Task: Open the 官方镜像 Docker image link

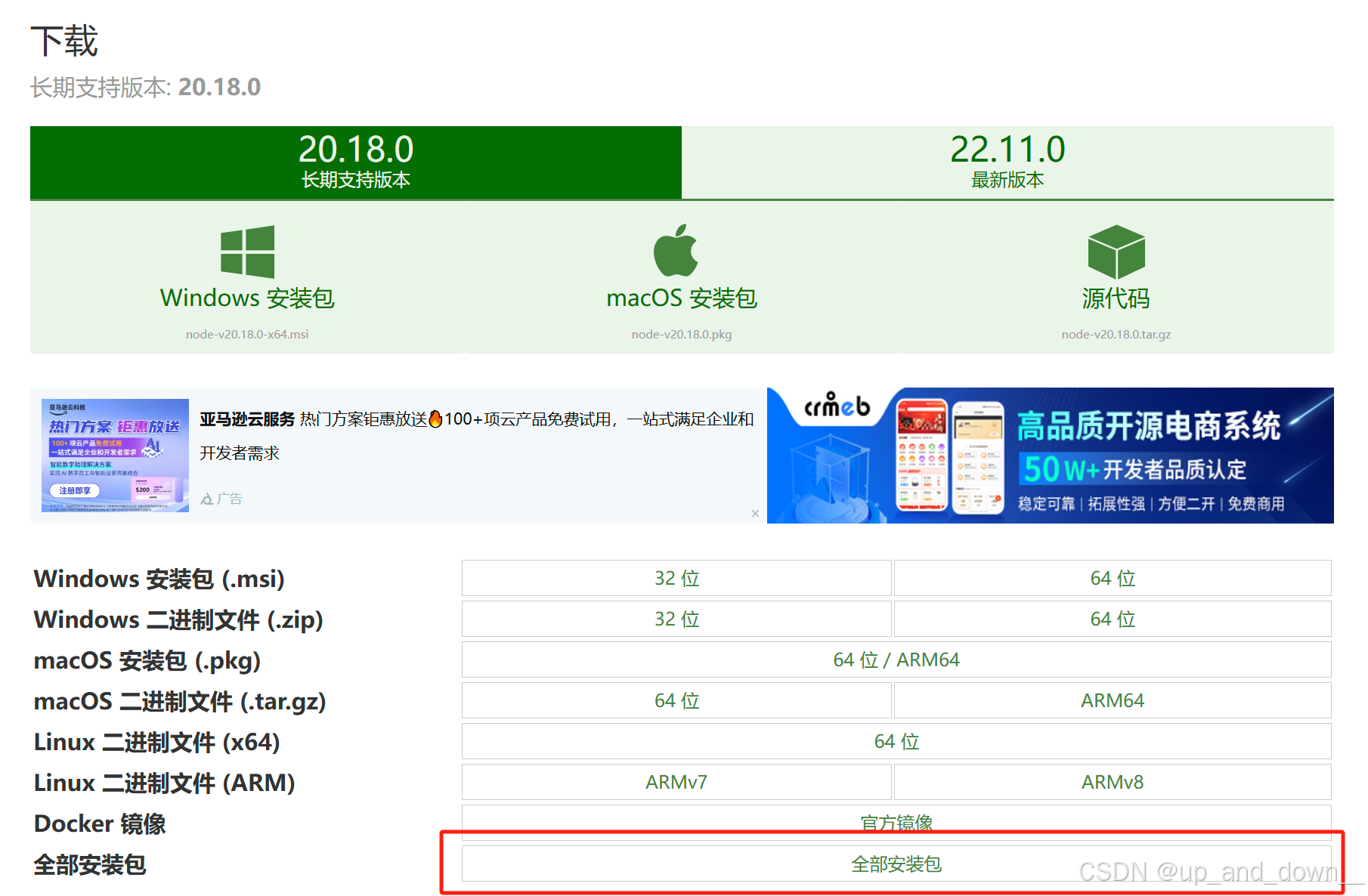Action: (x=896, y=823)
